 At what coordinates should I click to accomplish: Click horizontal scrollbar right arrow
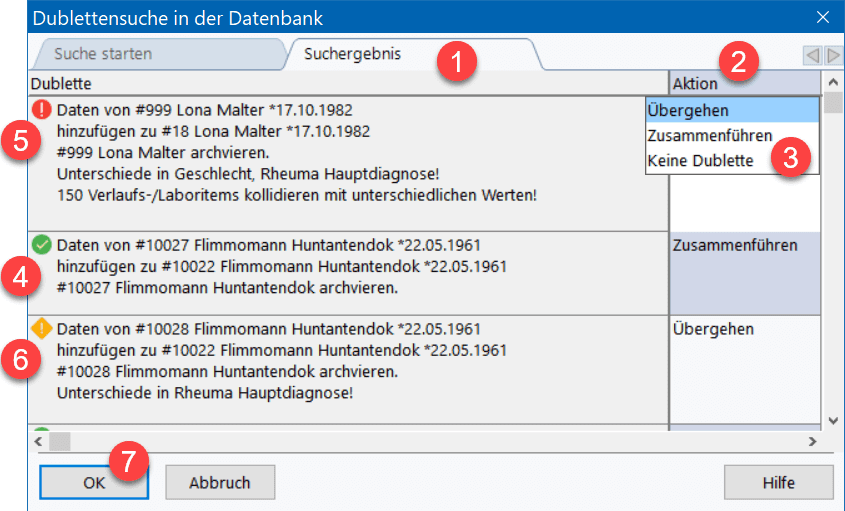(x=812, y=440)
